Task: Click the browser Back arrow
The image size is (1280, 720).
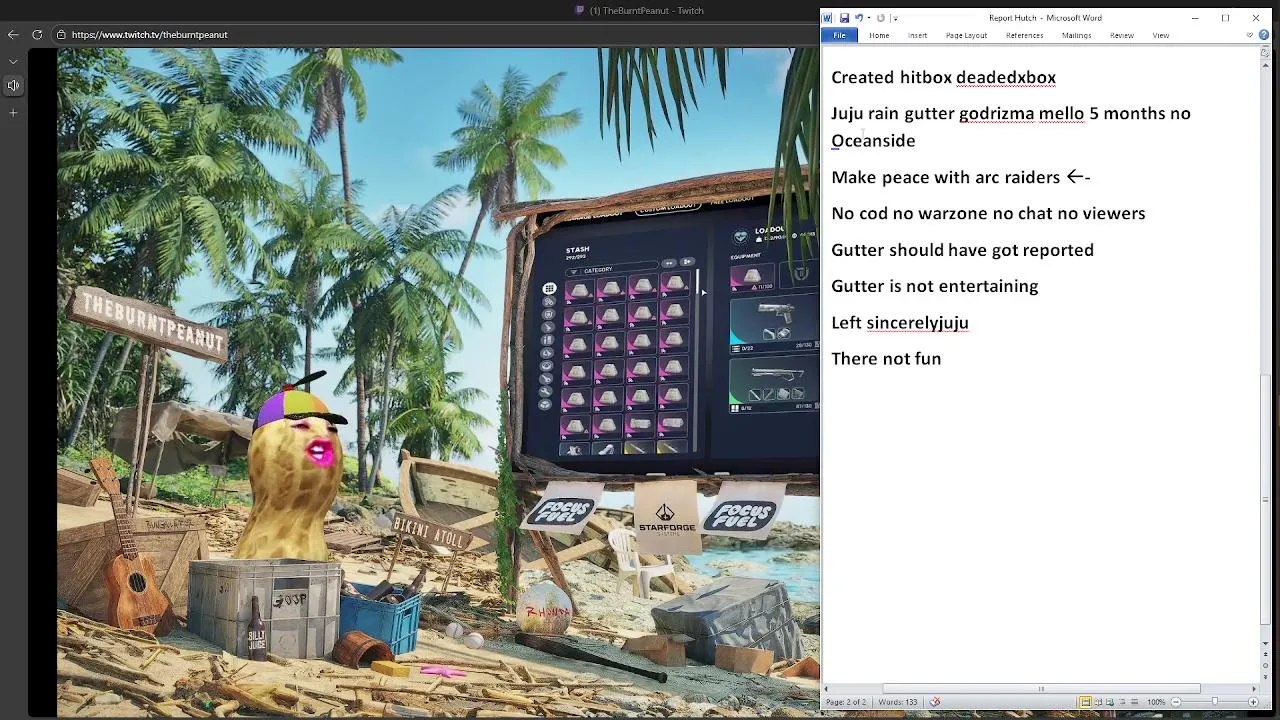Action: click(x=13, y=34)
